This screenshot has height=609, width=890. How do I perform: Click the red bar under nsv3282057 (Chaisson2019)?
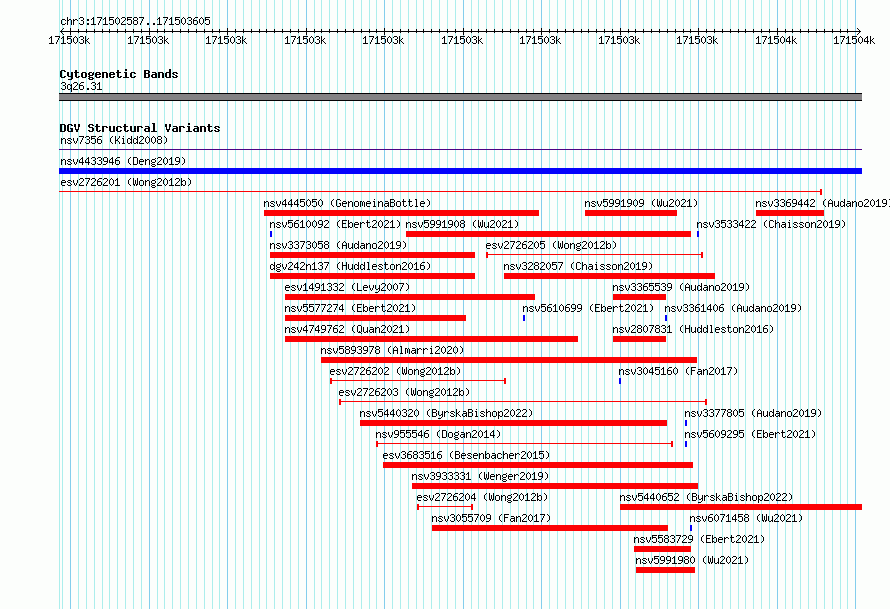[609, 276]
